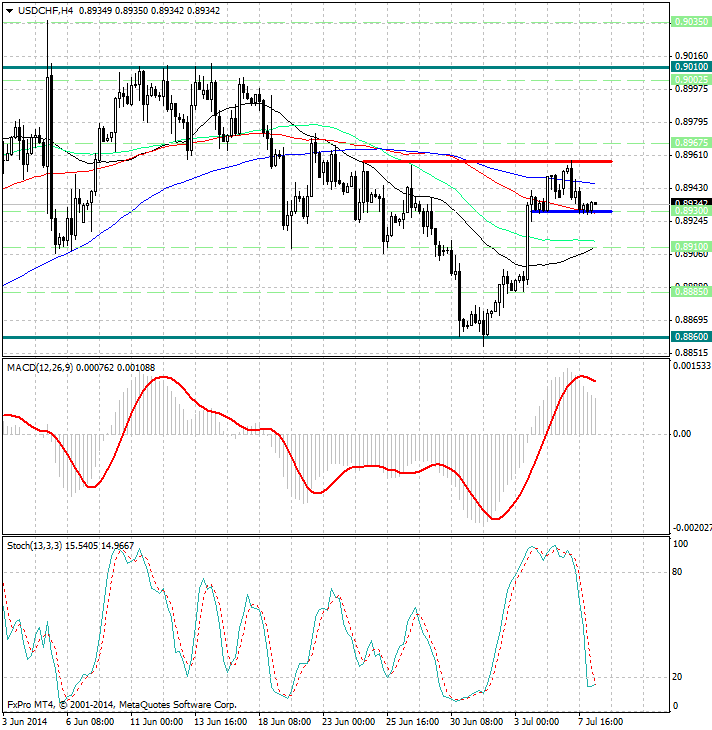Click the 20 stochastic oversold level value
This screenshot has height=730, width=712.
point(678,676)
